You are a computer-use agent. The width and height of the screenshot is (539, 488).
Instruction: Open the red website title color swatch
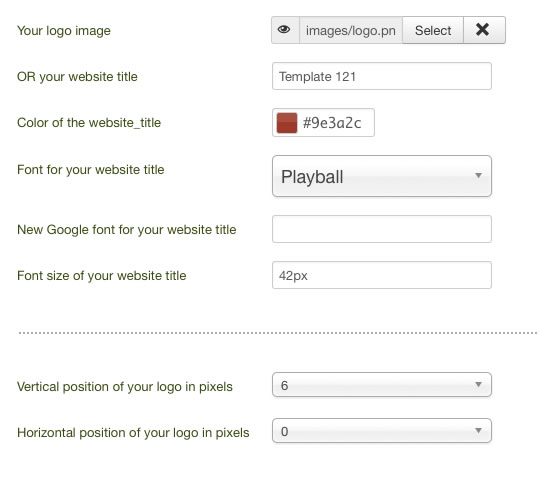click(287, 123)
